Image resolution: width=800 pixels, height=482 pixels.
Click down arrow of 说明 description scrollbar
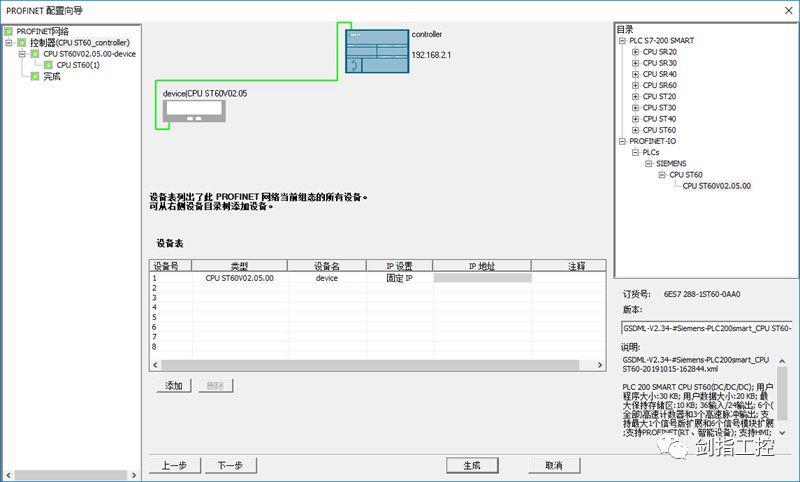[782, 433]
